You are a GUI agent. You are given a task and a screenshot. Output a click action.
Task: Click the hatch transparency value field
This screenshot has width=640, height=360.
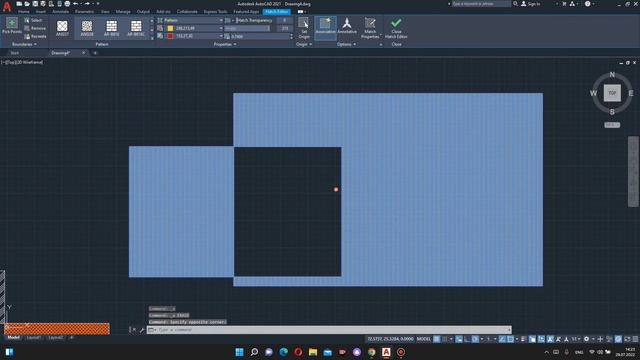(x=284, y=20)
